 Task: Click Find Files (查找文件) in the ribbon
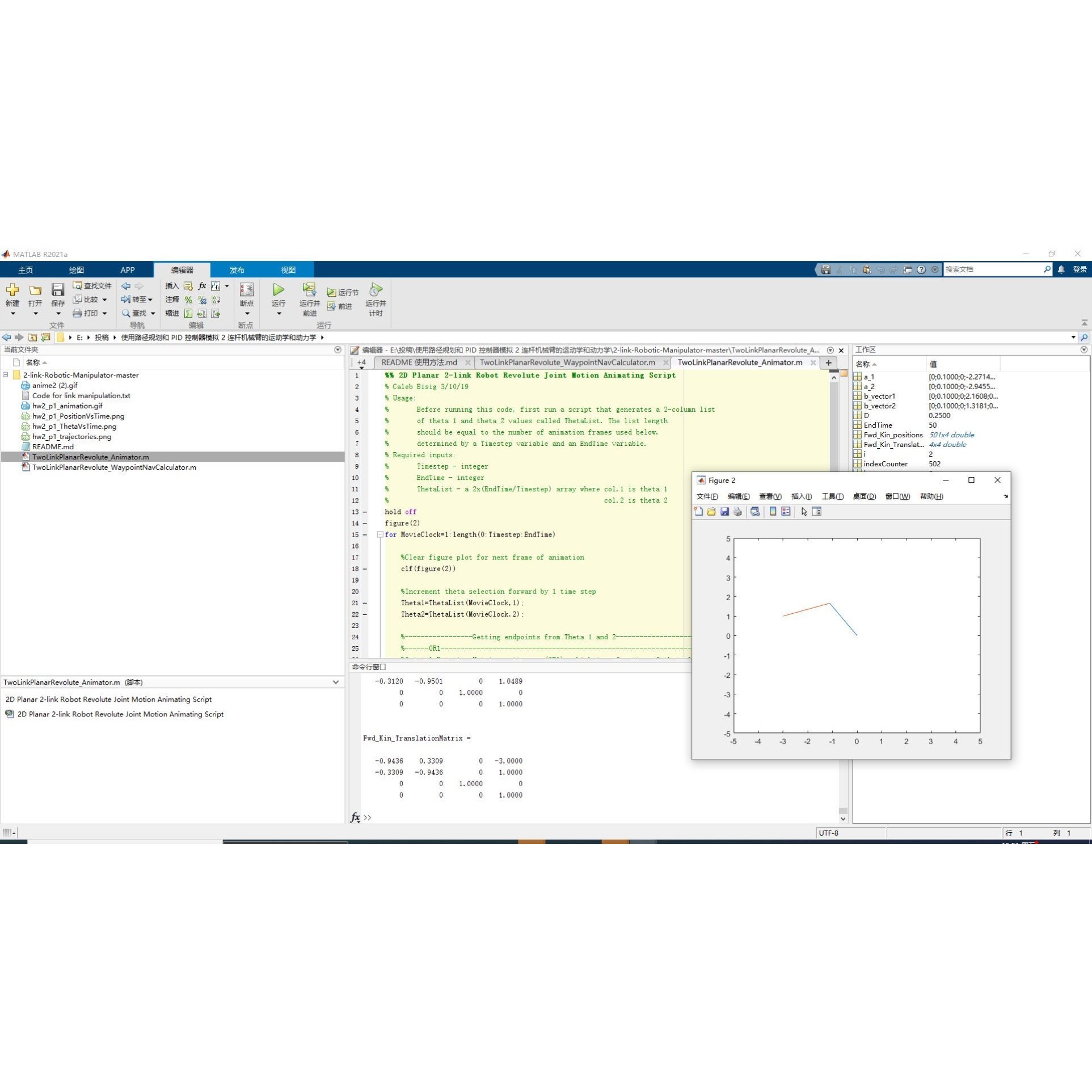tap(92, 285)
